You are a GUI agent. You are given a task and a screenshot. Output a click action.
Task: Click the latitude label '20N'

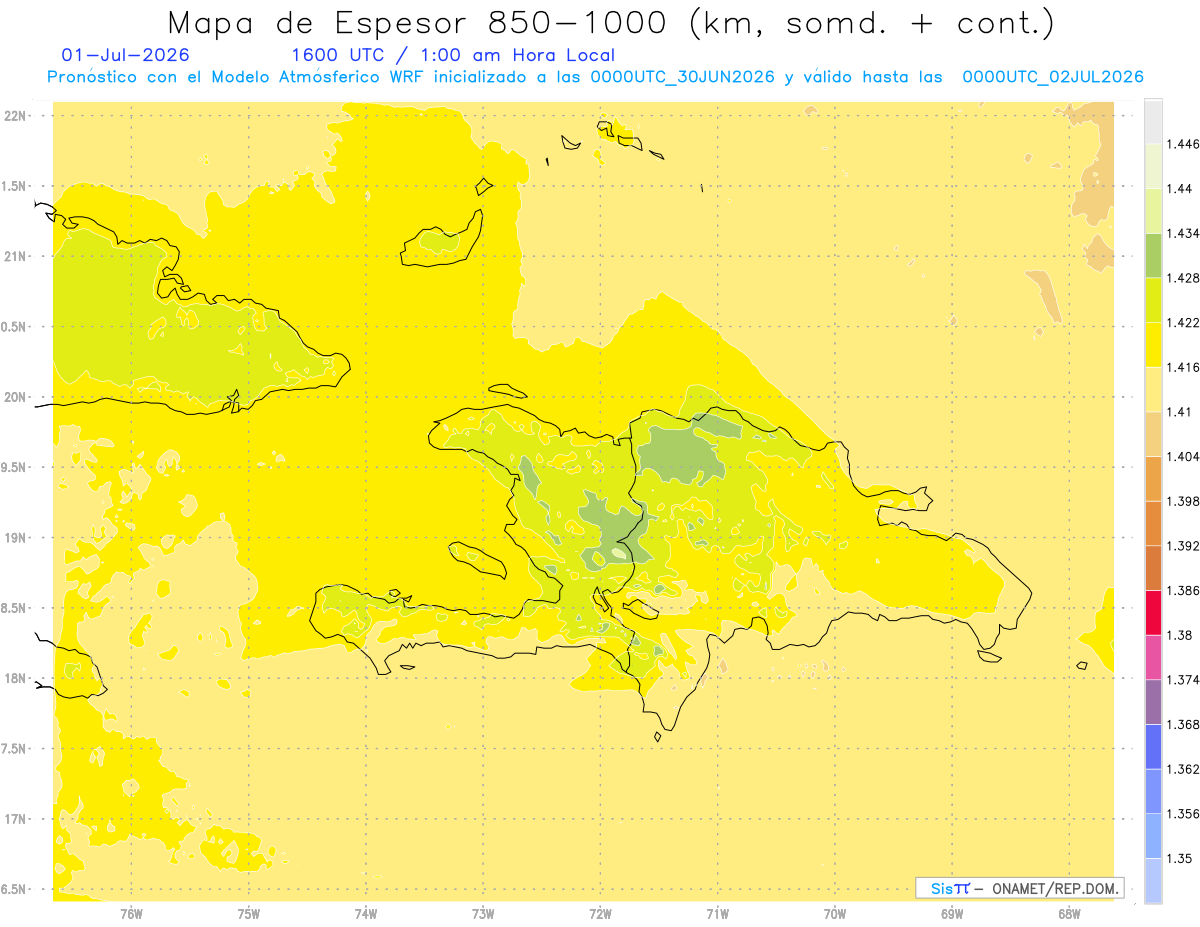pos(15,397)
